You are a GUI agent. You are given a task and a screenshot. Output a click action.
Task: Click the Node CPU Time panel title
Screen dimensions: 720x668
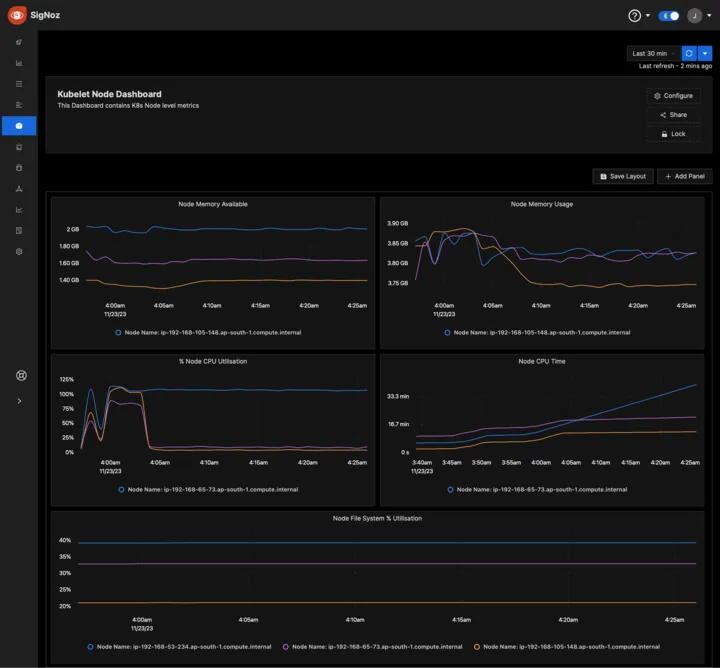point(542,361)
